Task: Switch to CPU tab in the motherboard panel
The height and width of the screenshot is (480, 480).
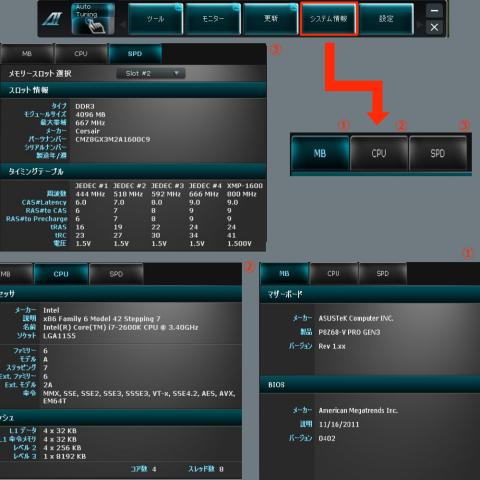Action: point(333,273)
